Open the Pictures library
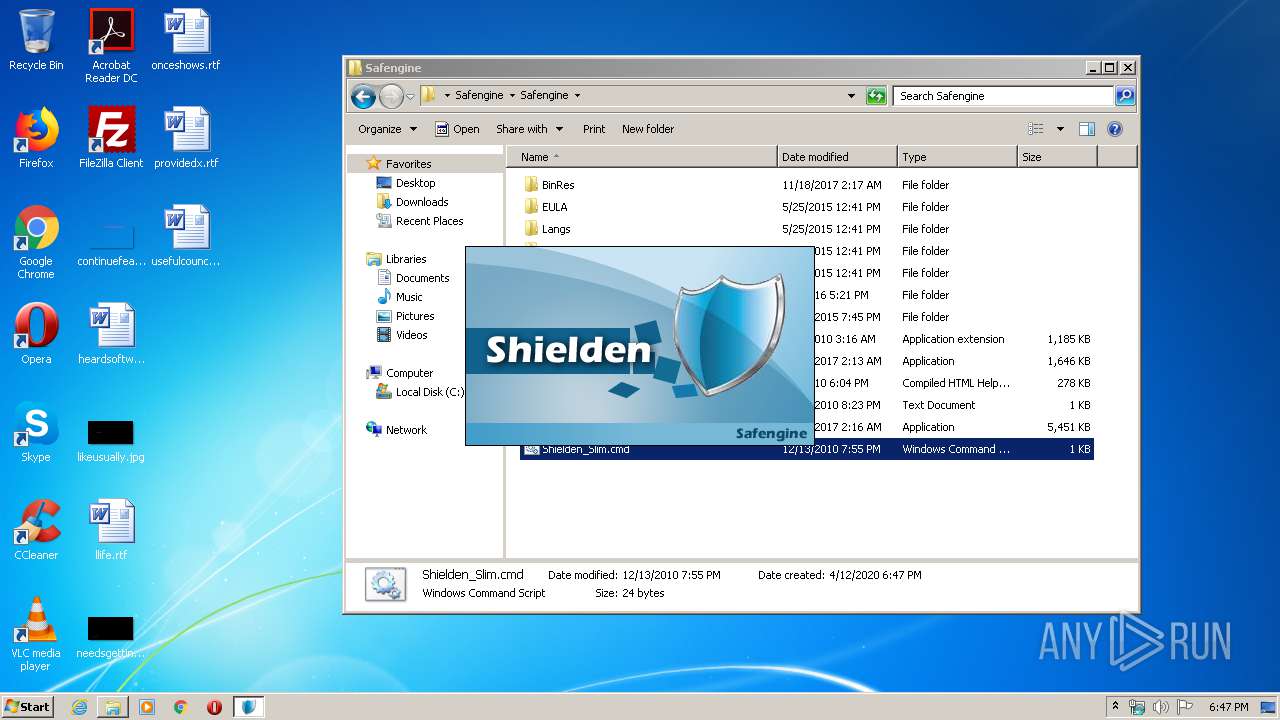The height and width of the screenshot is (720, 1280). click(414, 316)
